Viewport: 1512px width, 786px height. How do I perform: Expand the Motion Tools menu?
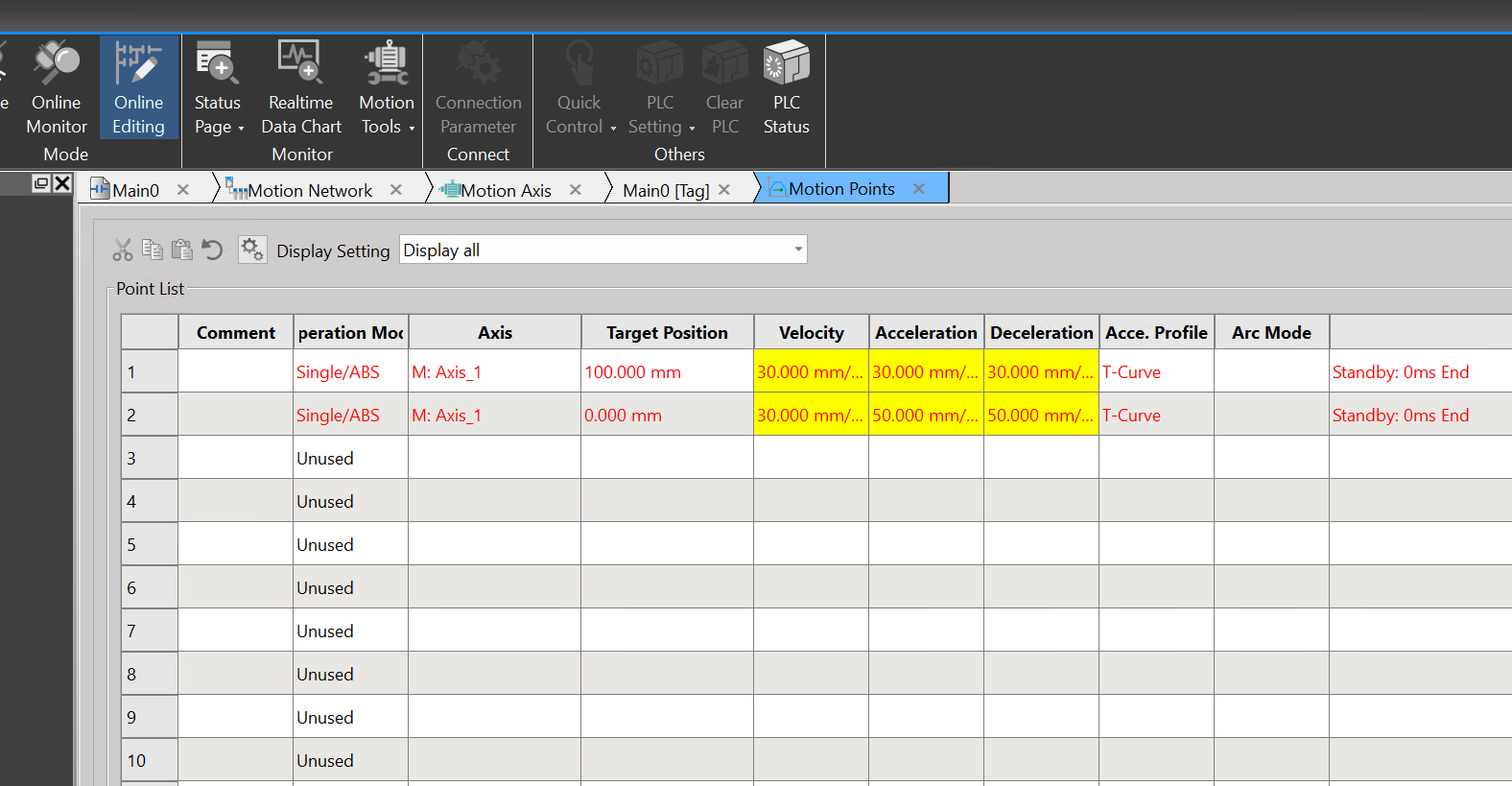pyautogui.click(x=387, y=113)
